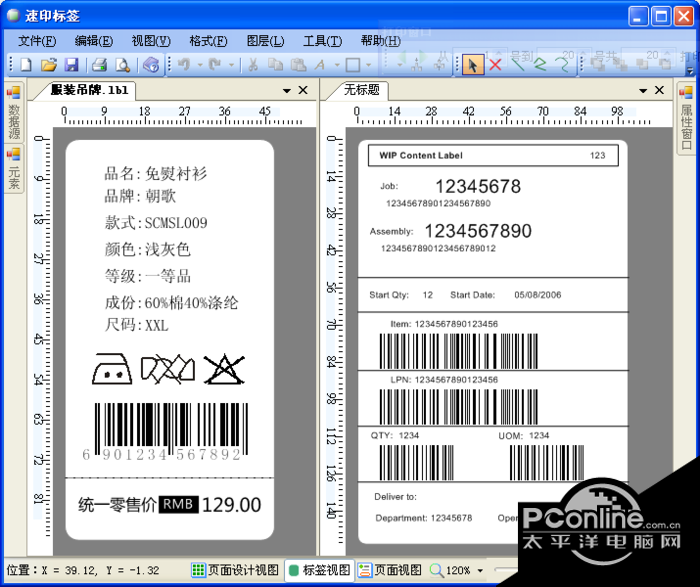
Task: Select the EAN barcode on clothing tag
Action: click(x=165, y=432)
